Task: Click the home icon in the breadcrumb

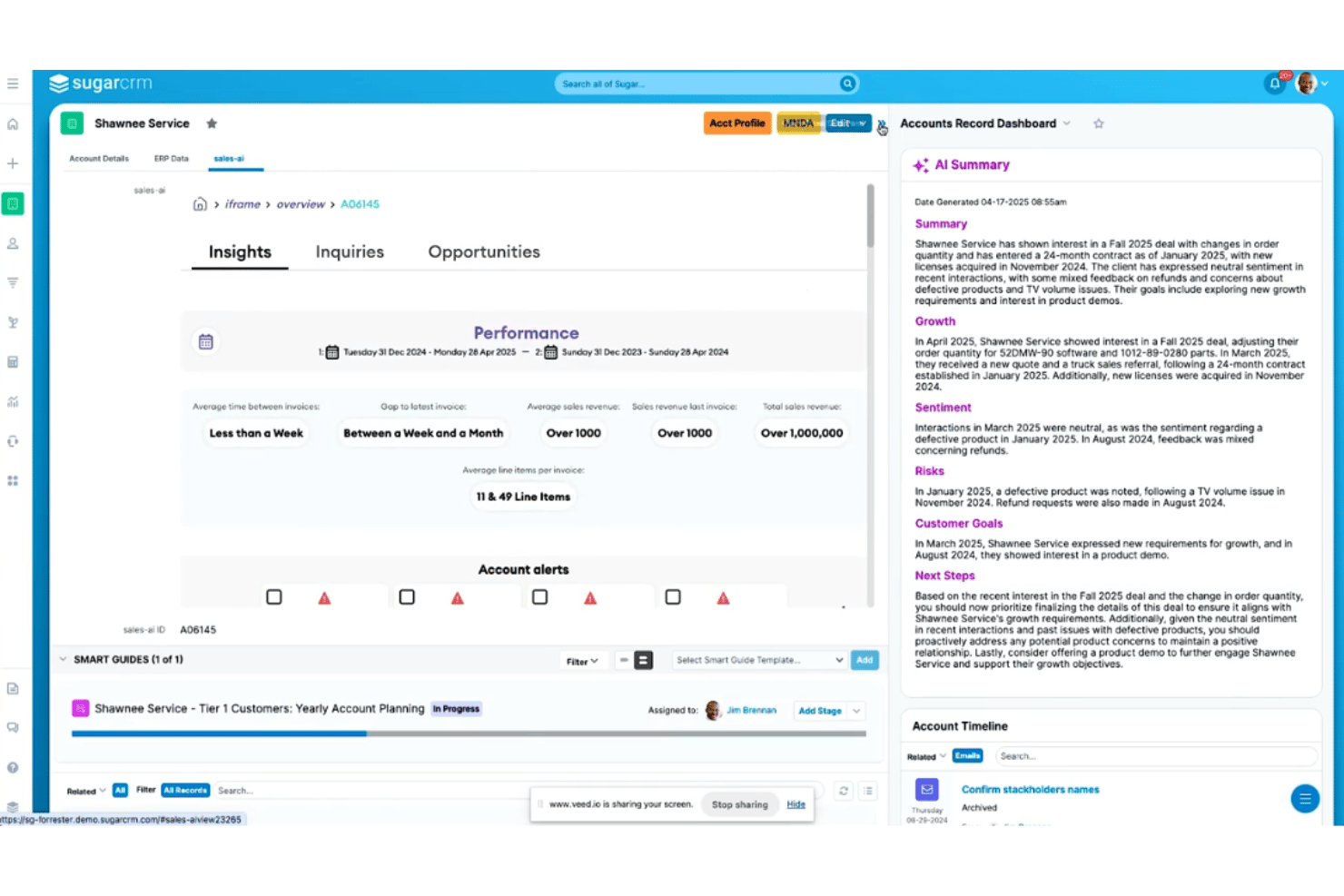Action: pyautogui.click(x=200, y=204)
